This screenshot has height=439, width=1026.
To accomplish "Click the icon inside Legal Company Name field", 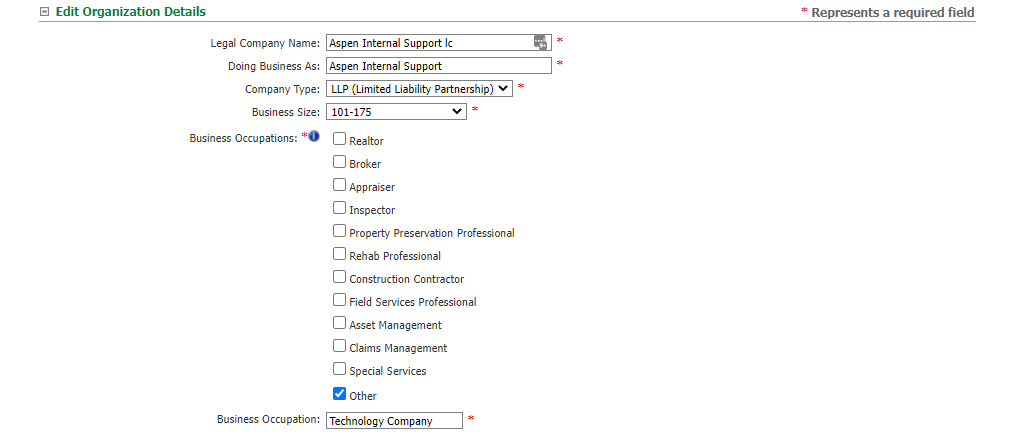I will pos(540,43).
